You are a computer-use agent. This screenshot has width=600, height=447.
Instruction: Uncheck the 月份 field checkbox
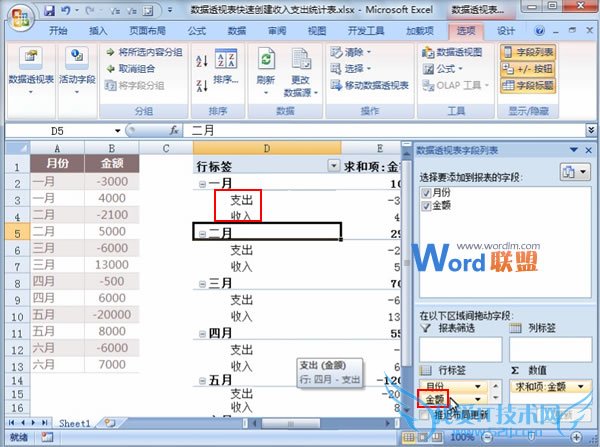pos(426,193)
